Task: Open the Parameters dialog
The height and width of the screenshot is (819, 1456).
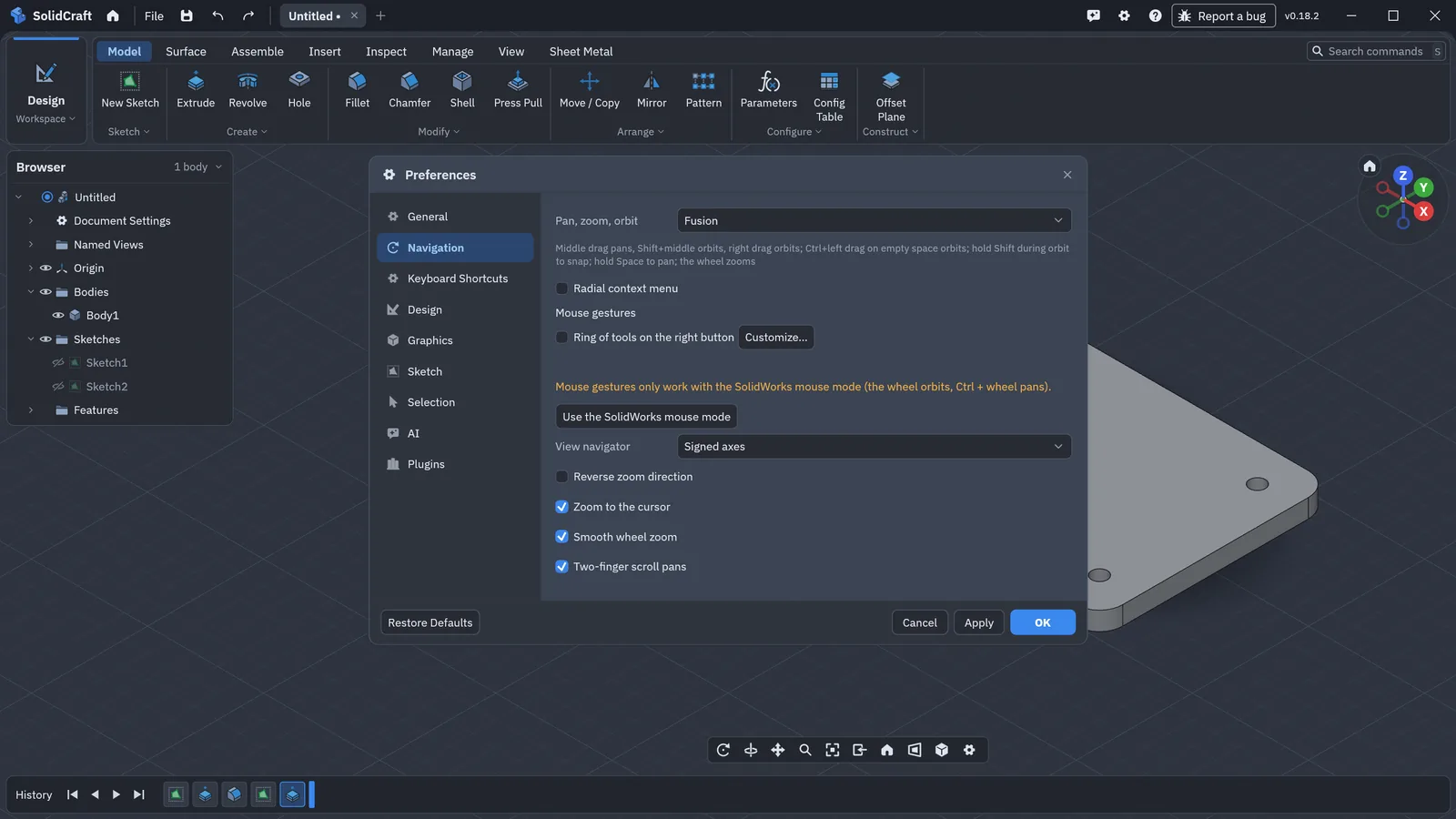Action: [769, 90]
